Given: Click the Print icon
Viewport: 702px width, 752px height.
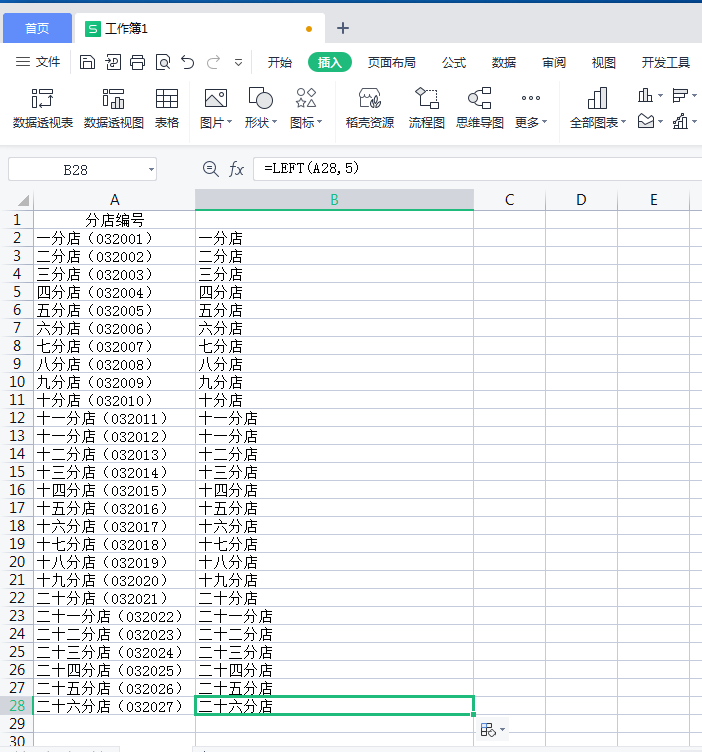Looking at the screenshot, I should (138, 62).
